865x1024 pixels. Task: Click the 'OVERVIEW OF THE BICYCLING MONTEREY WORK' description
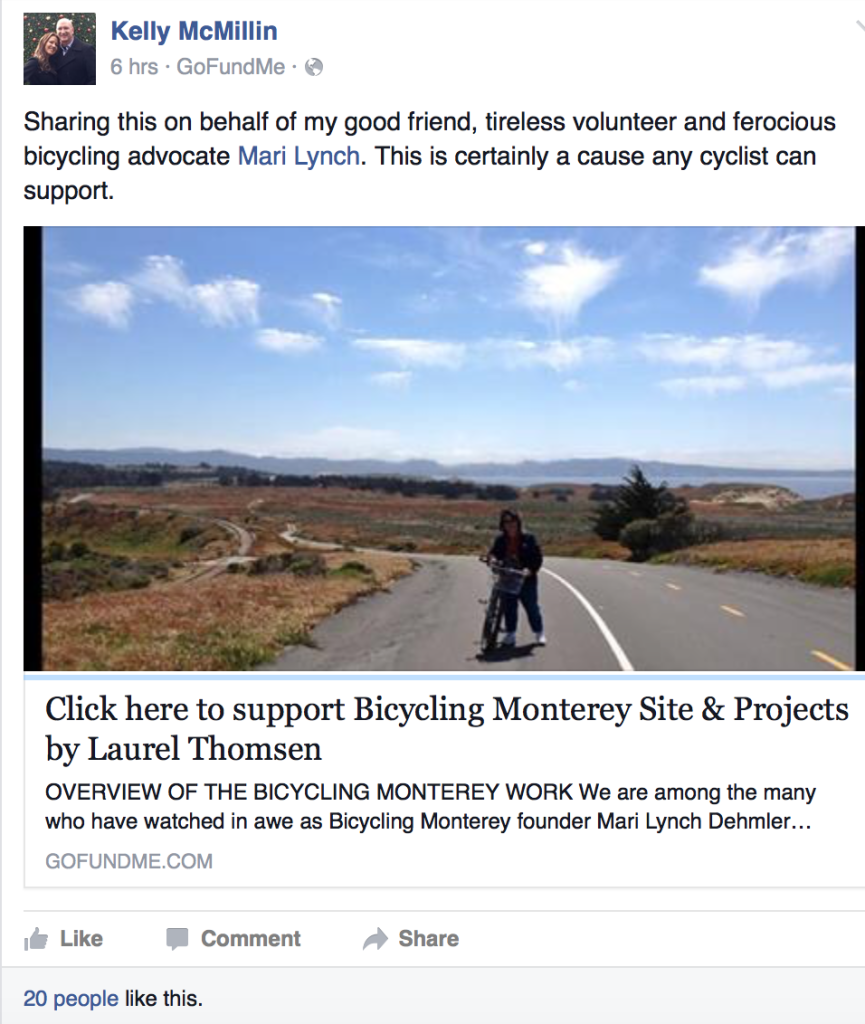430,807
